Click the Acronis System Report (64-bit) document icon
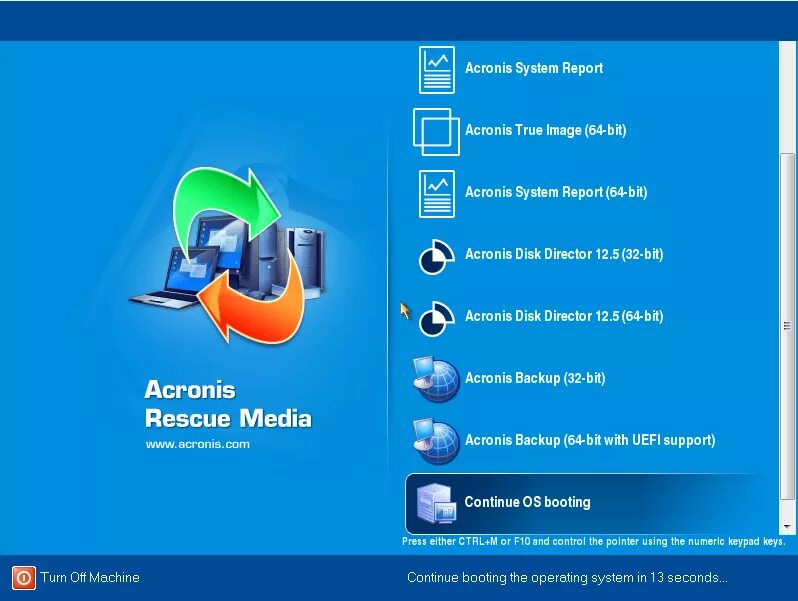The height and width of the screenshot is (601, 798). 437,194
